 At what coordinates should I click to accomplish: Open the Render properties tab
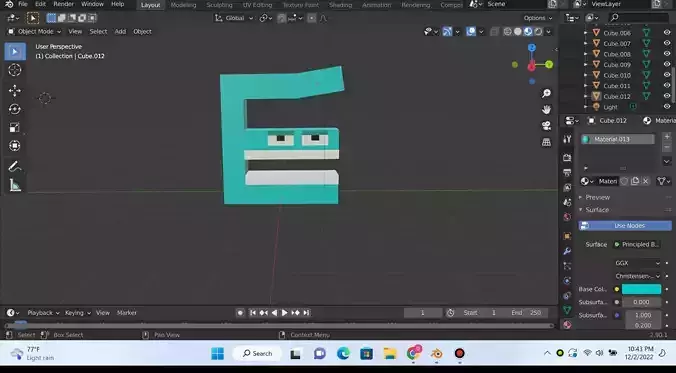(567, 157)
